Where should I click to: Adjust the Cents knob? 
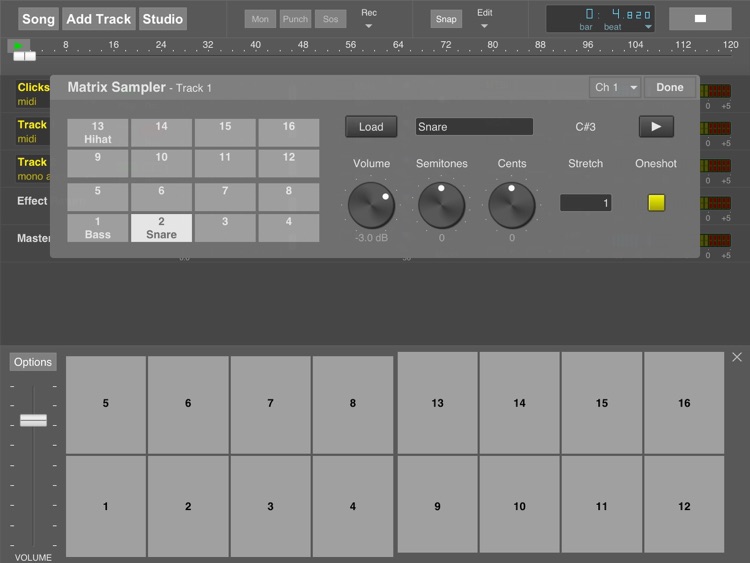[512, 205]
